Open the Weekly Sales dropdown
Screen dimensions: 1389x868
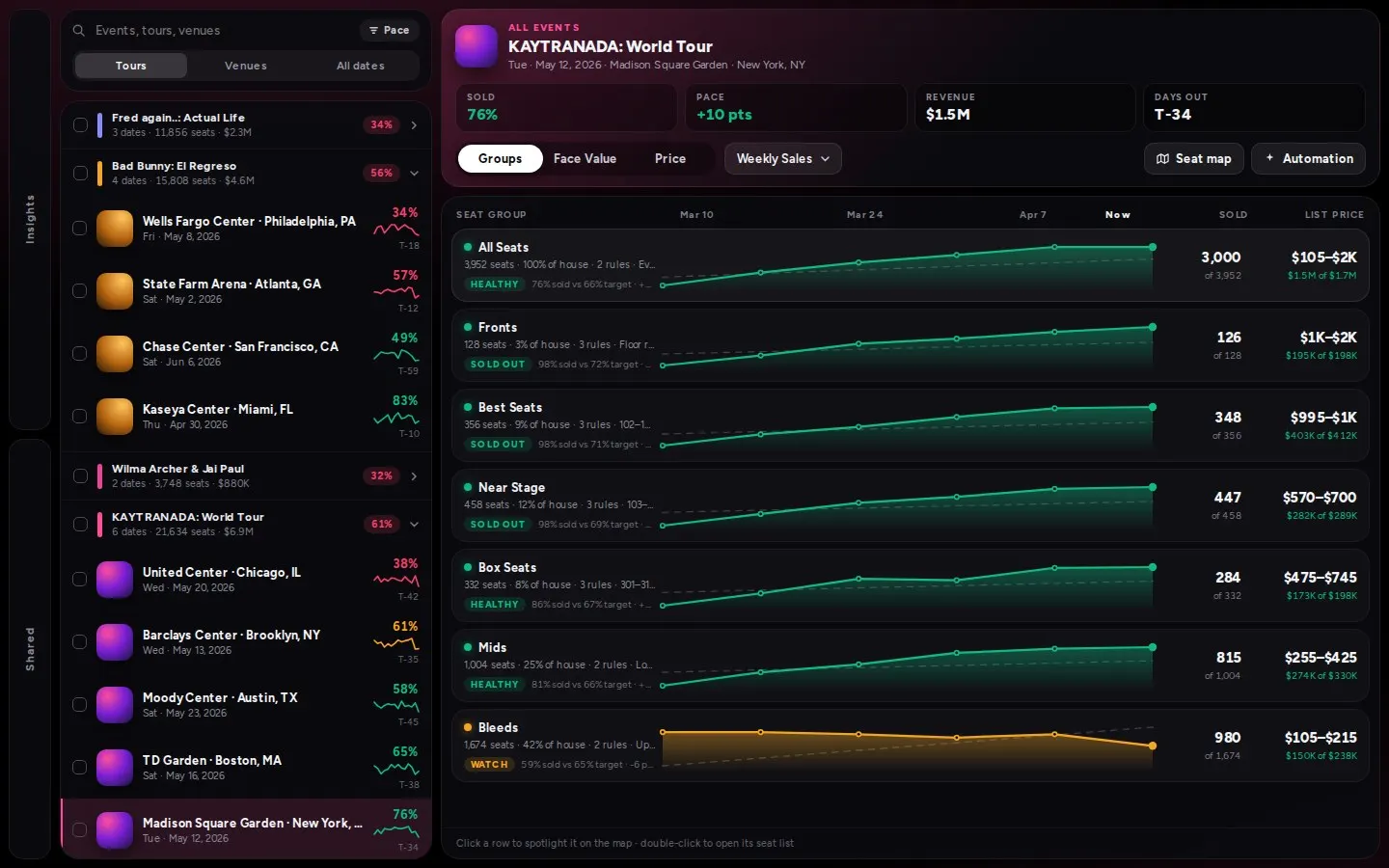[x=783, y=158]
